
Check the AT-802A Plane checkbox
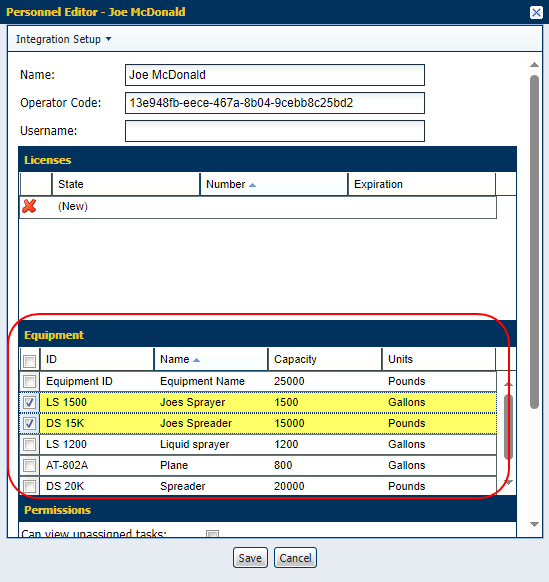point(29,465)
